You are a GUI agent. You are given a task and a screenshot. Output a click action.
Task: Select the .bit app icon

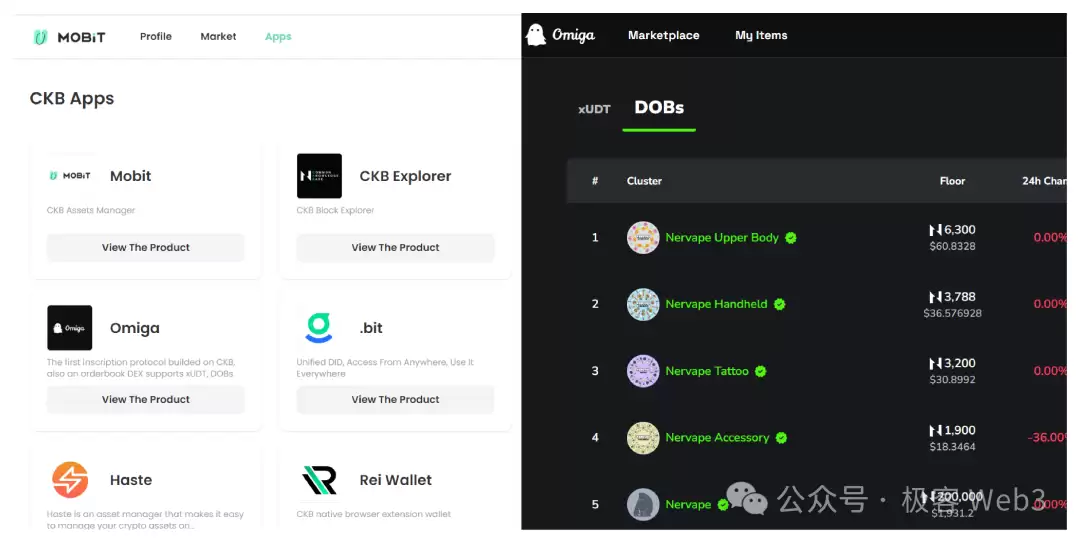tap(319, 328)
